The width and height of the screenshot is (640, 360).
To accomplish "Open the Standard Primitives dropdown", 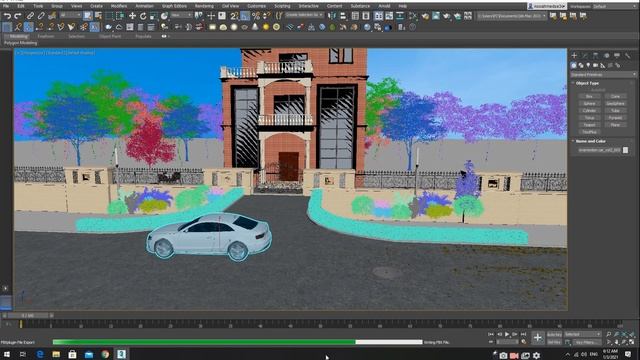I will pyautogui.click(x=603, y=75).
